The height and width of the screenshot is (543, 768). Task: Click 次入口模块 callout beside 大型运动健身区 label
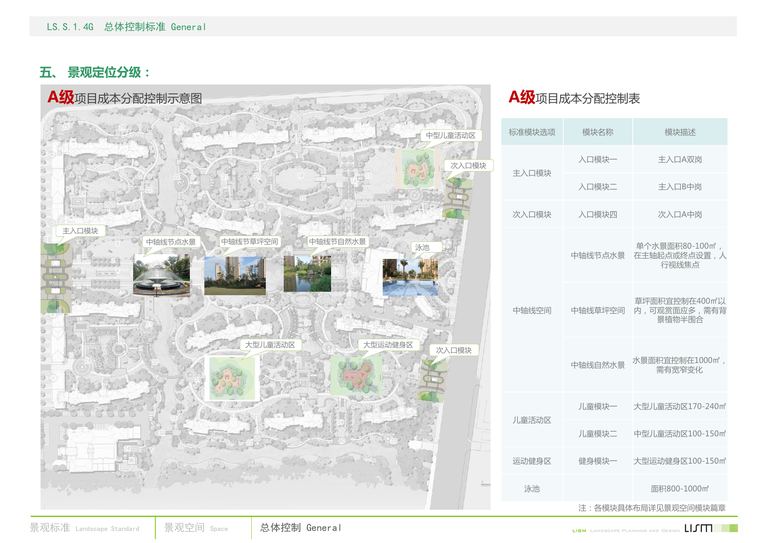pyautogui.click(x=454, y=350)
